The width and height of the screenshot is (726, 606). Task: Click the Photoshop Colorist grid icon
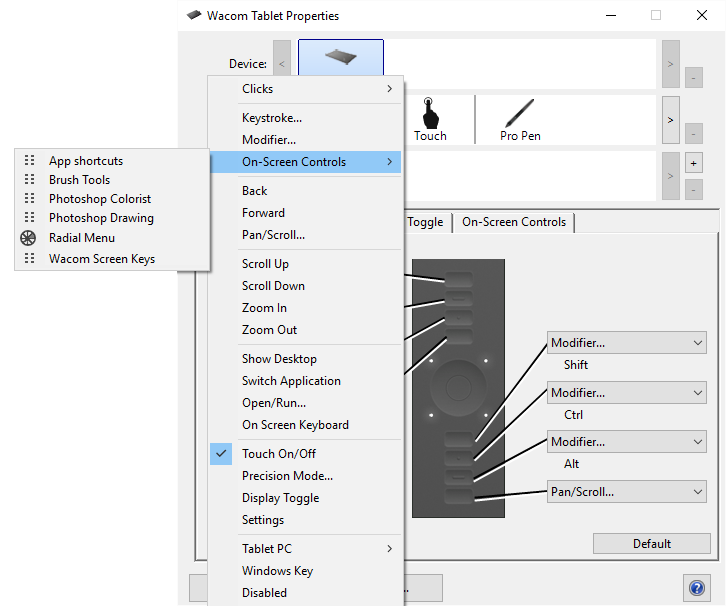[x=30, y=198]
